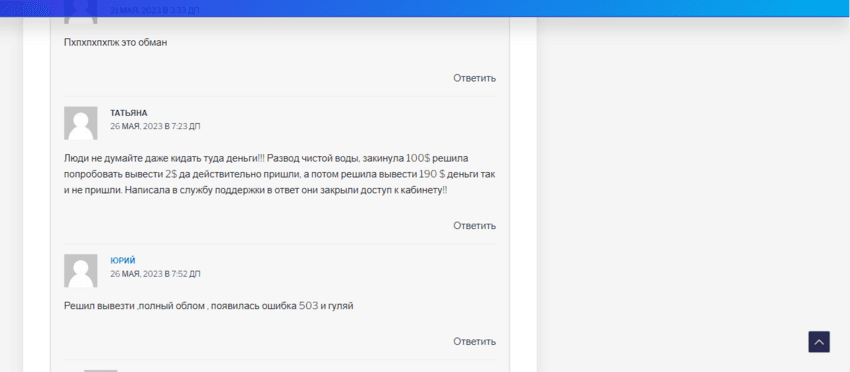Click Татьяна's avatar image
This screenshot has width=850, height=372.
pos(81,123)
